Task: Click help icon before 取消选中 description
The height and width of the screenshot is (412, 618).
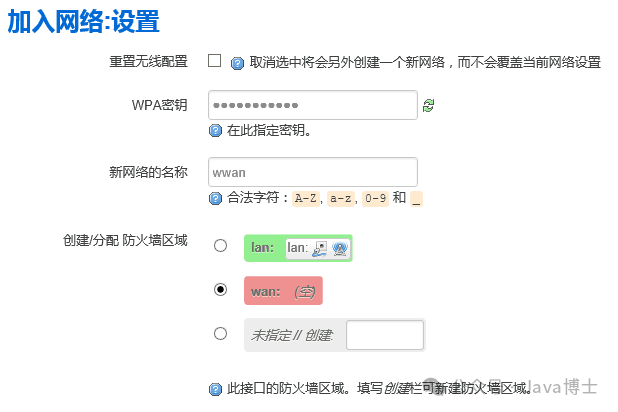Action: point(238,62)
